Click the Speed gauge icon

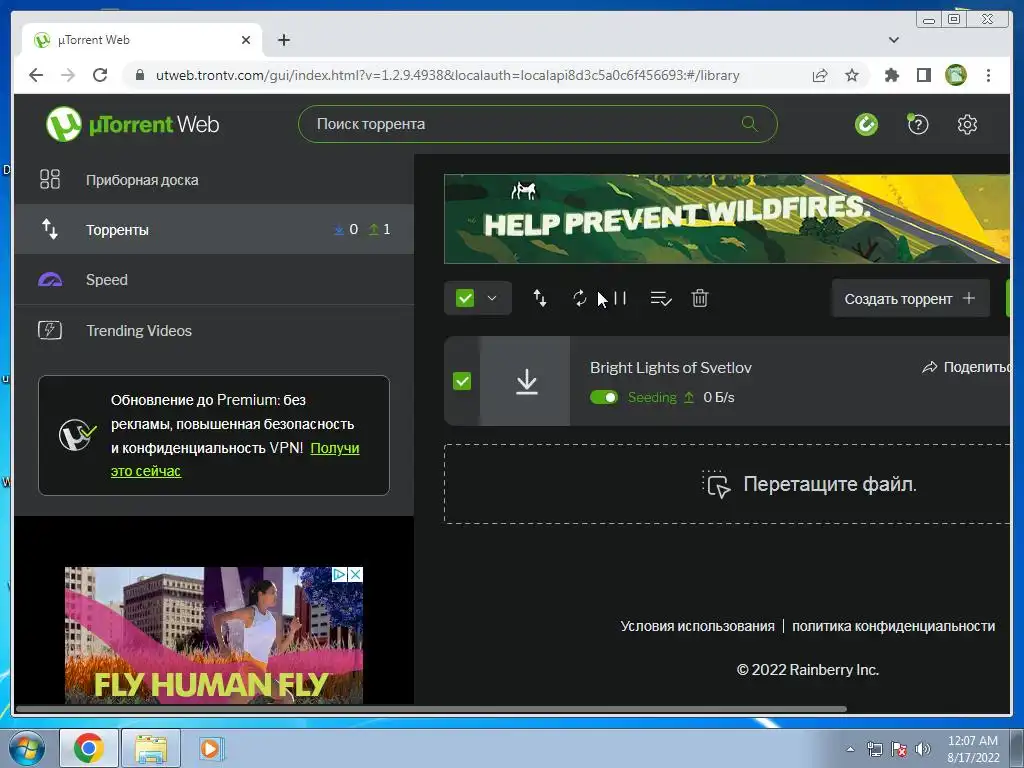point(50,280)
